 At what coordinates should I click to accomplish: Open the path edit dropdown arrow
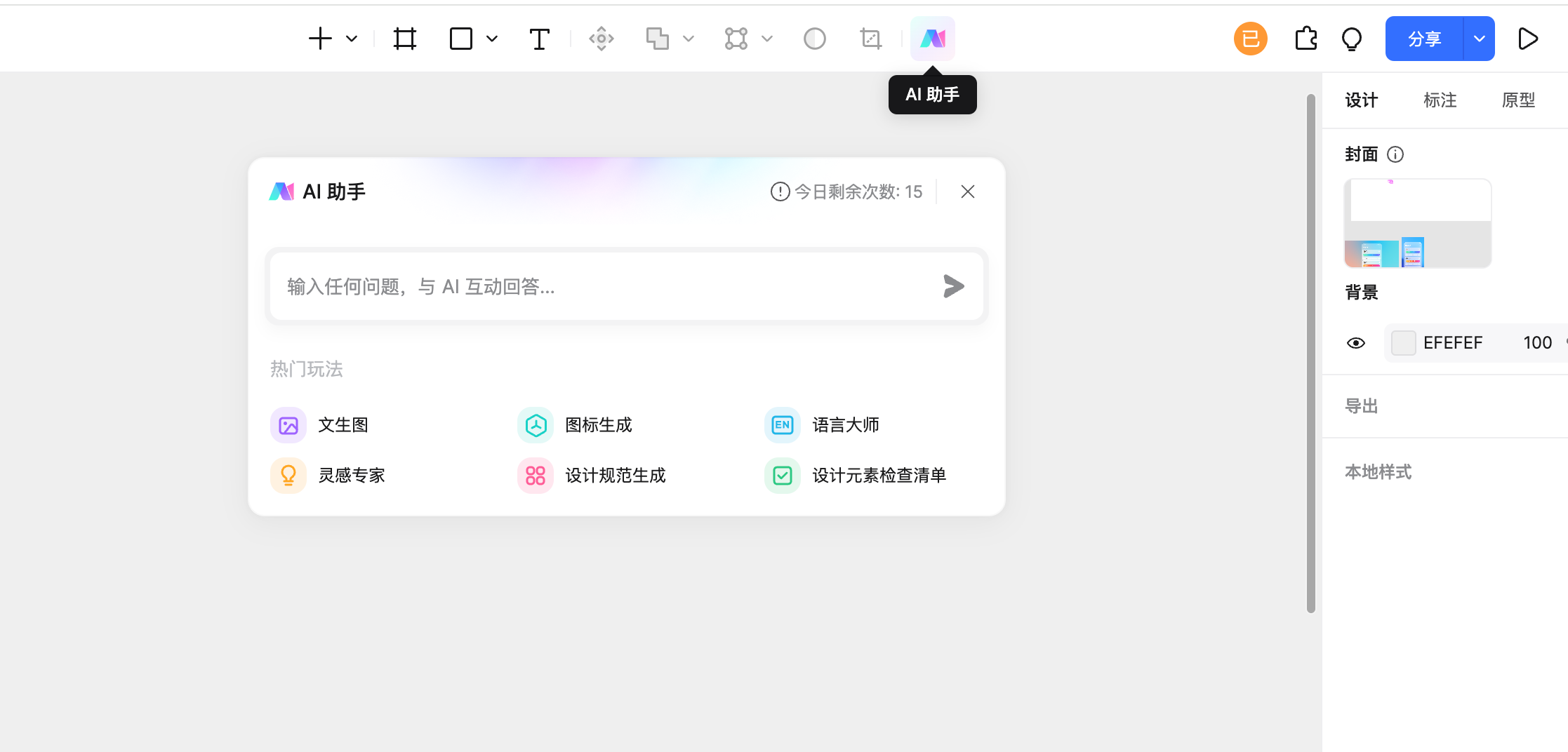coord(767,39)
